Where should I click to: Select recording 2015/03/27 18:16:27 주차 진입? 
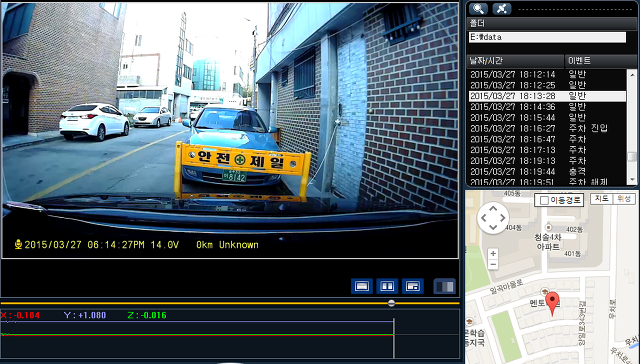tap(547, 129)
